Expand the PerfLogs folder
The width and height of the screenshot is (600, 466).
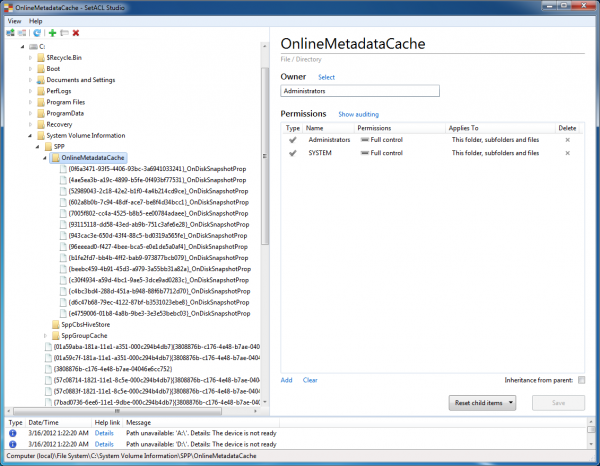pos(30,91)
